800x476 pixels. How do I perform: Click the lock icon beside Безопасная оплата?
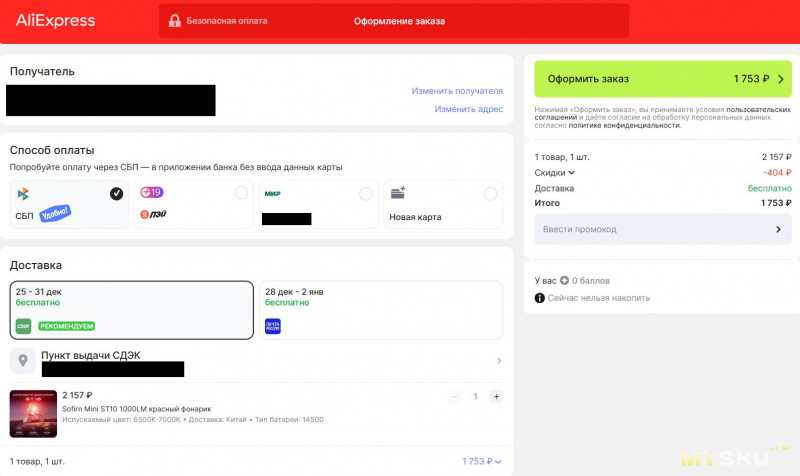(175, 21)
